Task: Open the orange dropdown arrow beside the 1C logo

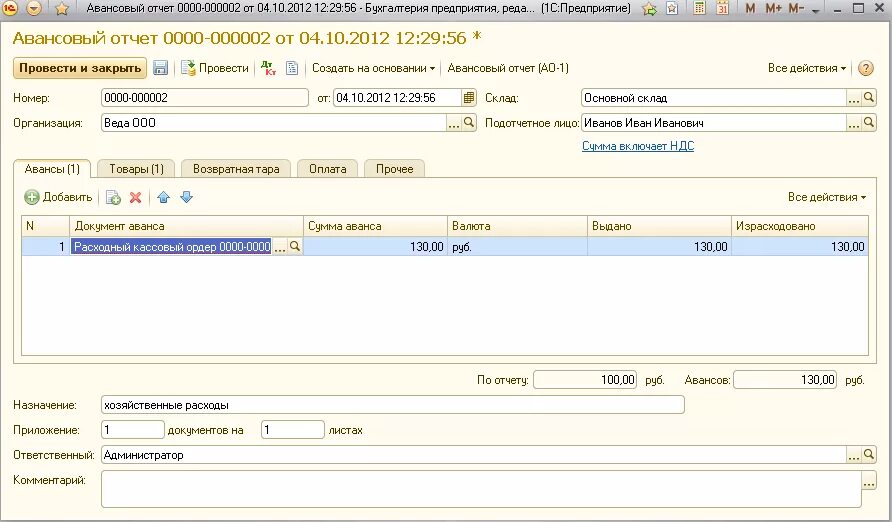Action: point(34,8)
